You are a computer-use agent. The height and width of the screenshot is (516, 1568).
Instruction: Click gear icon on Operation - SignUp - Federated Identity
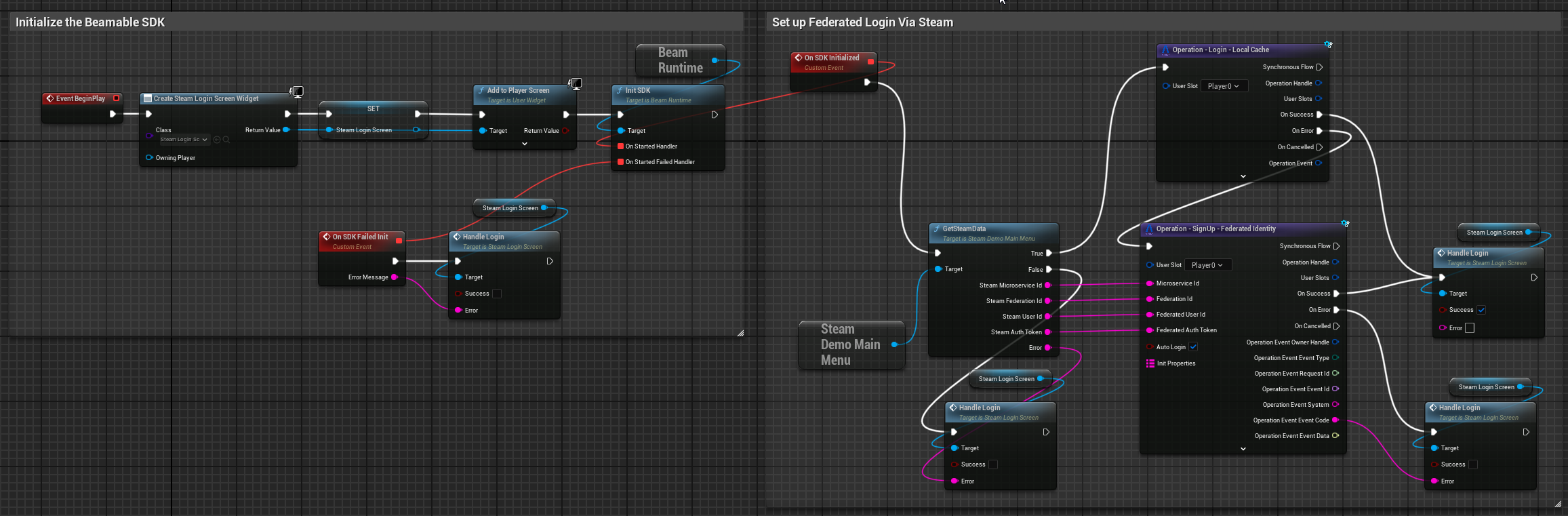click(1345, 224)
